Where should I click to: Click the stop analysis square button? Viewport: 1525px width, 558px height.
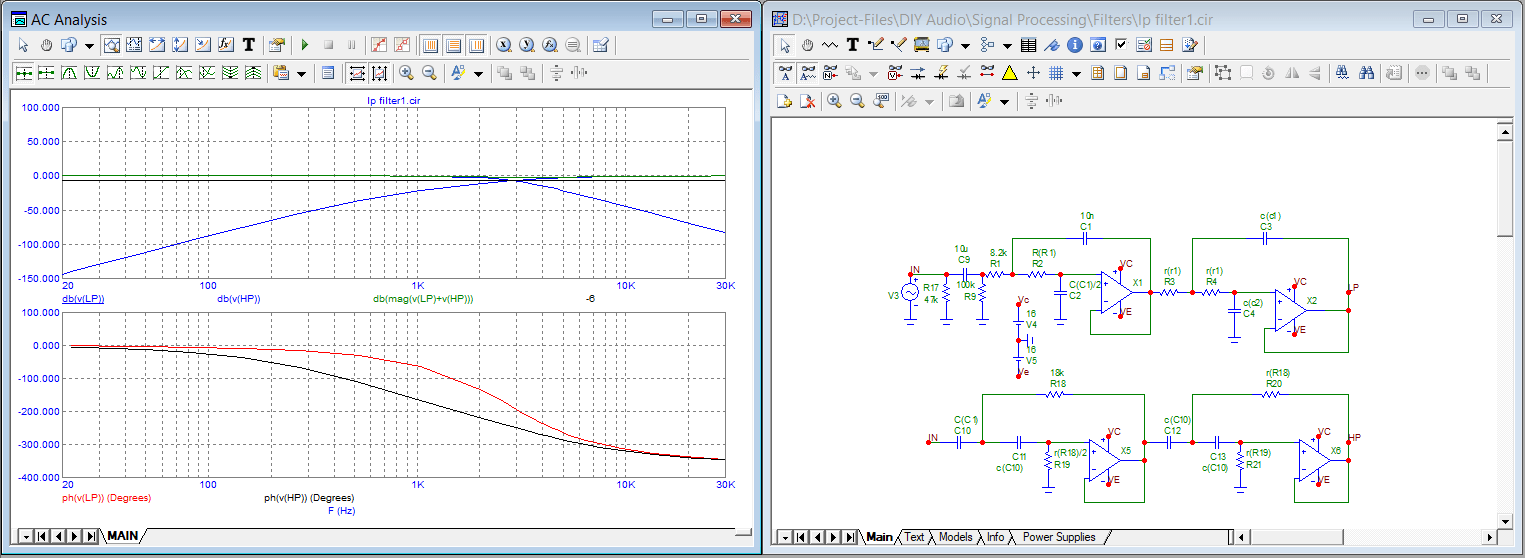pyautogui.click(x=328, y=45)
